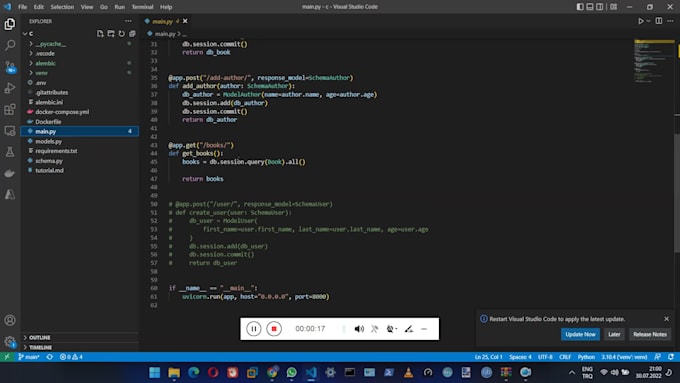Open the Remote Explorer view
Image resolution: width=680 pixels, height=383 pixels.
click(10, 131)
